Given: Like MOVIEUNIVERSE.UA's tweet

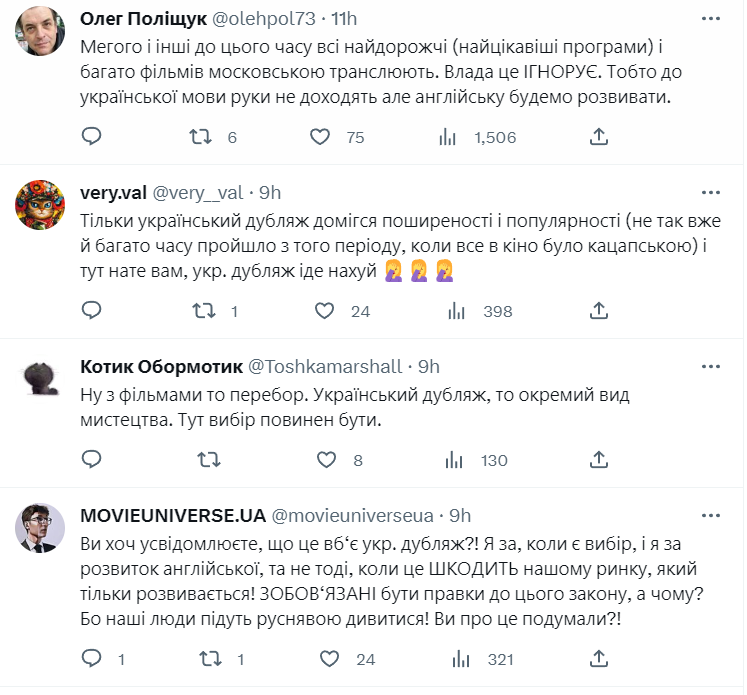Looking at the screenshot, I should click(324, 659).
